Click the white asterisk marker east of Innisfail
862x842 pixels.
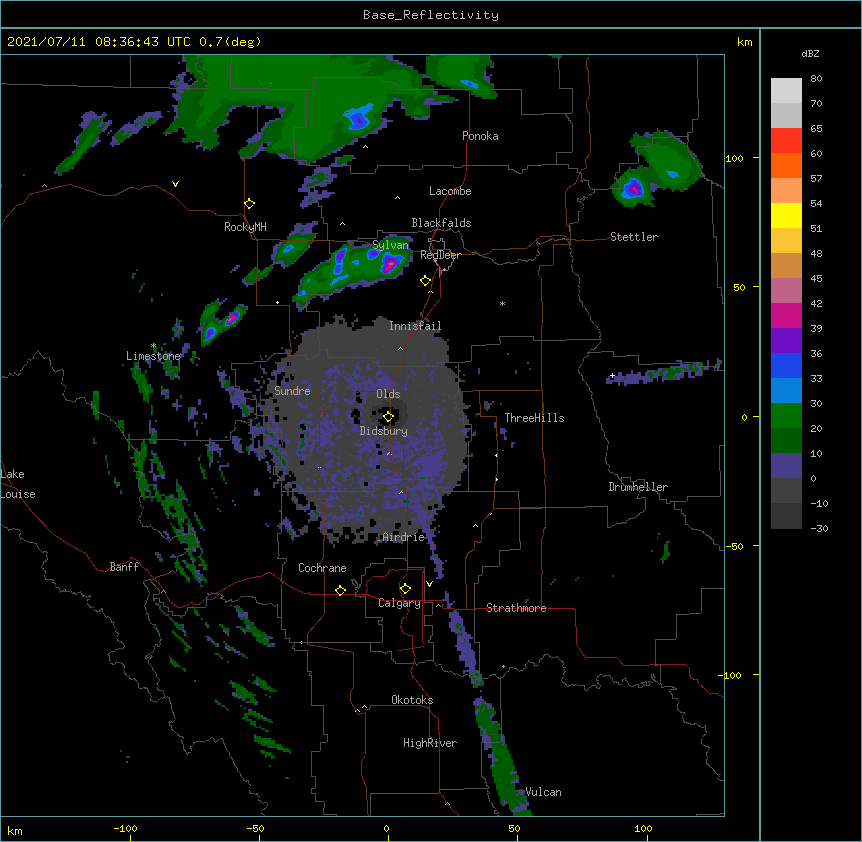tap(502, 304)
